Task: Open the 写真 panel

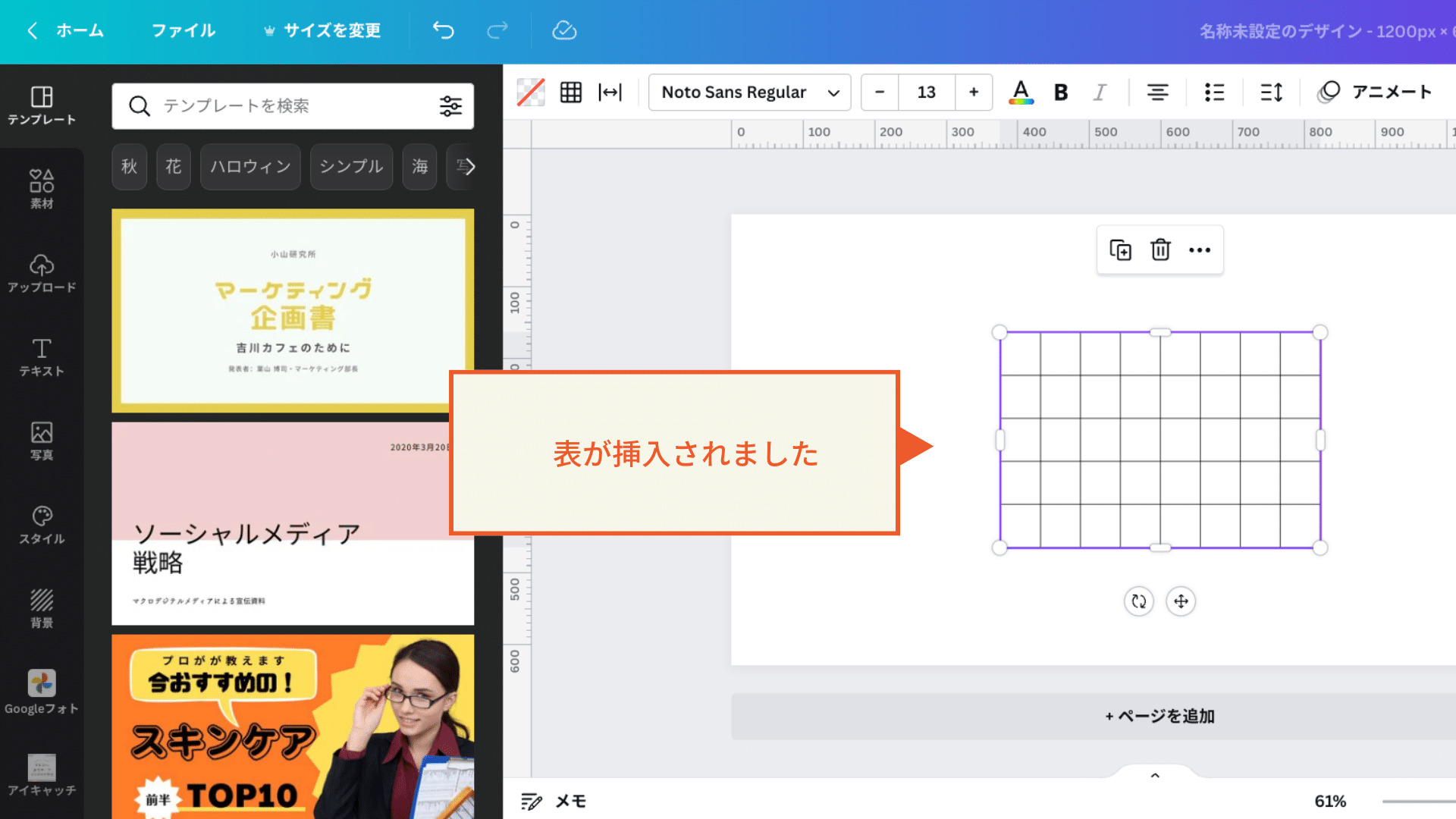Action: [x=42, y=440]
